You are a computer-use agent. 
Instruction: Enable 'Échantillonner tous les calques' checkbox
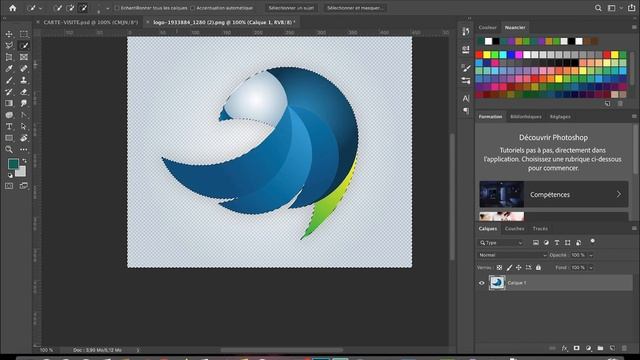click(117, 8)
